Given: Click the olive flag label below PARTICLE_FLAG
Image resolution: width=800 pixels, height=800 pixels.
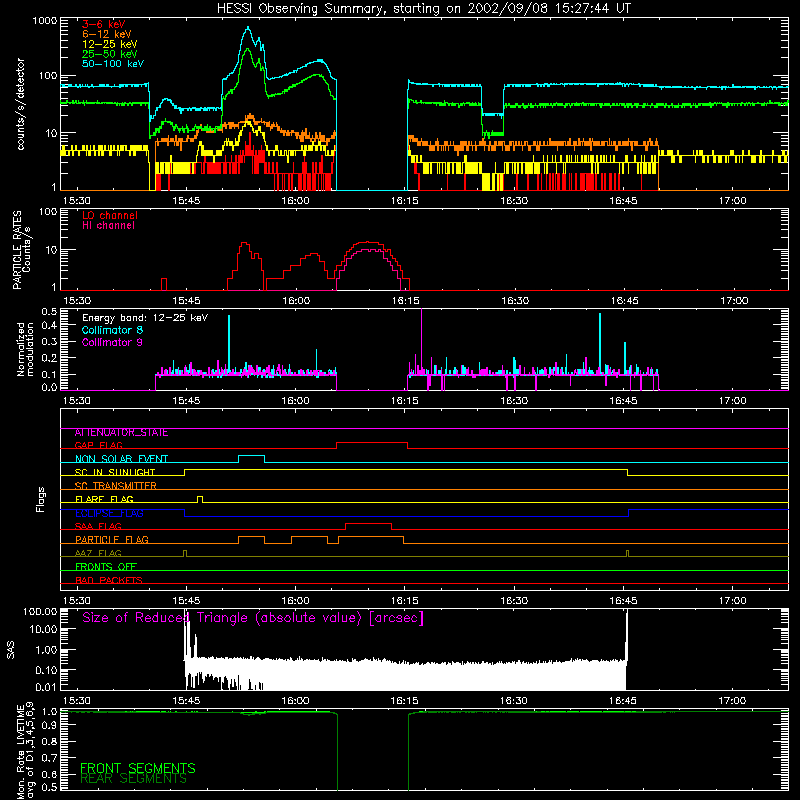Looking at the screenshot, I should (98, 553).
